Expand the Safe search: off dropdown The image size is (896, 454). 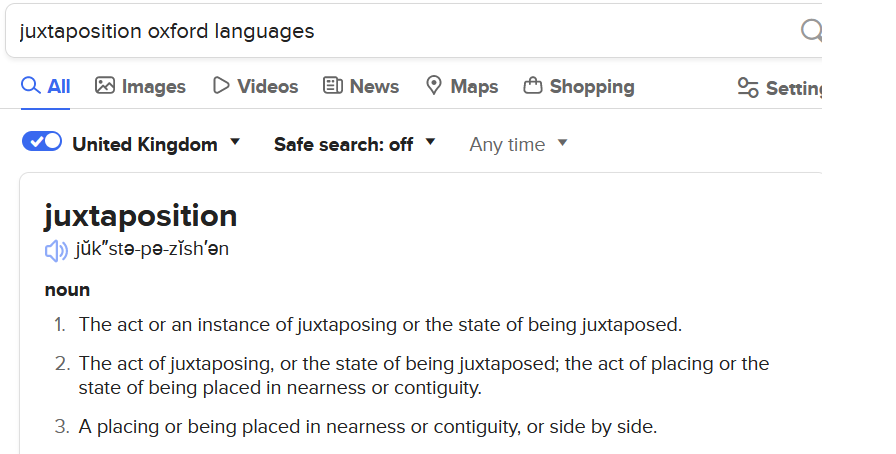tap(430, 143)
